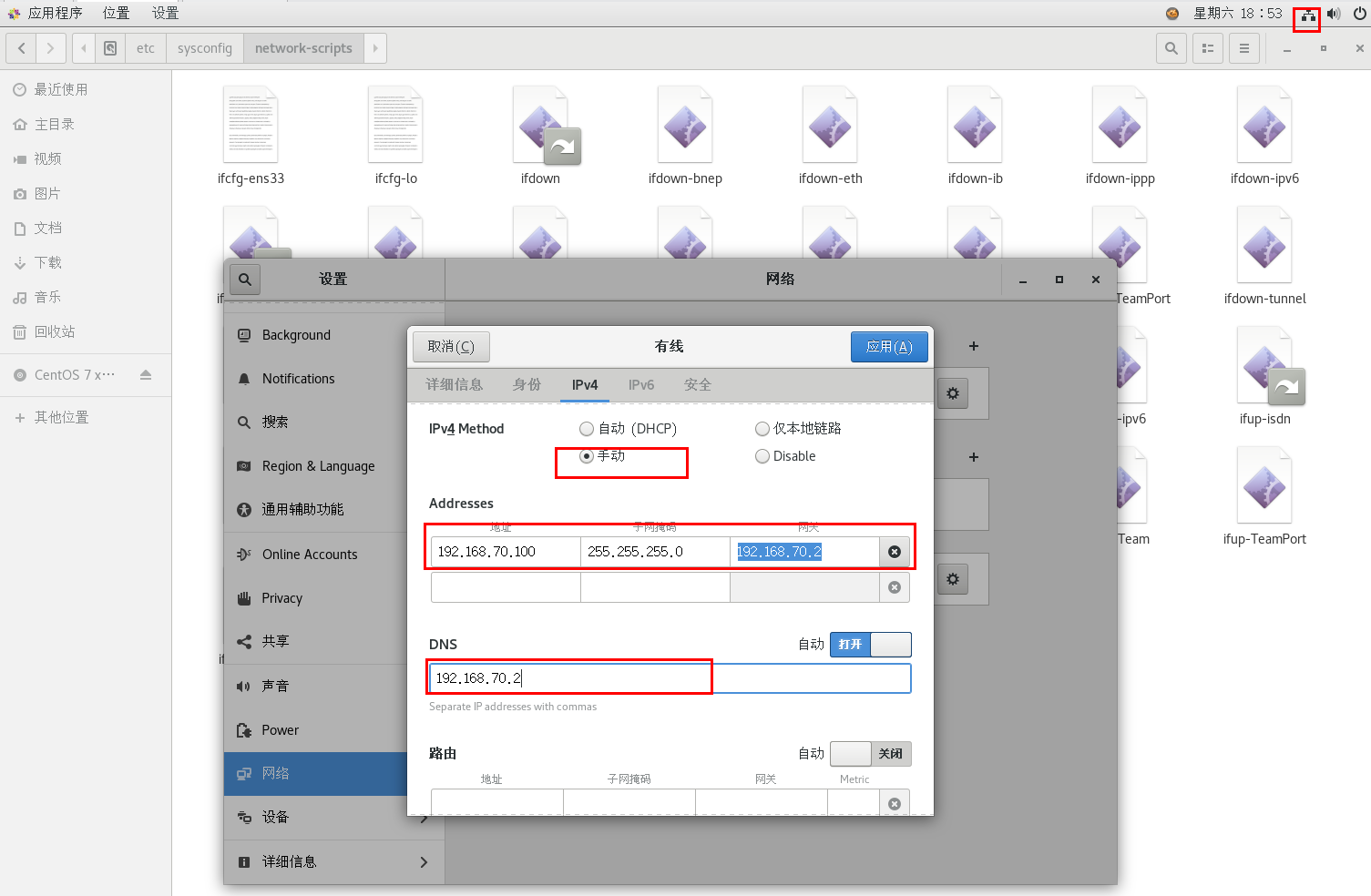Viewport: 1371px width, 896px height.
Task: Click the root filesystem path icon
Action: (x=110, y=48)
